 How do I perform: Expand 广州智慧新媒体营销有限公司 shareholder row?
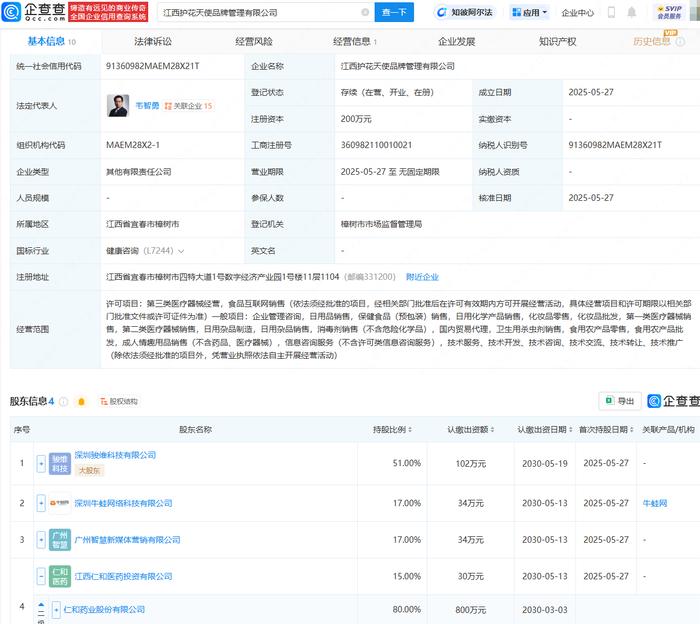pyautogui.click(x=41, y=540)
